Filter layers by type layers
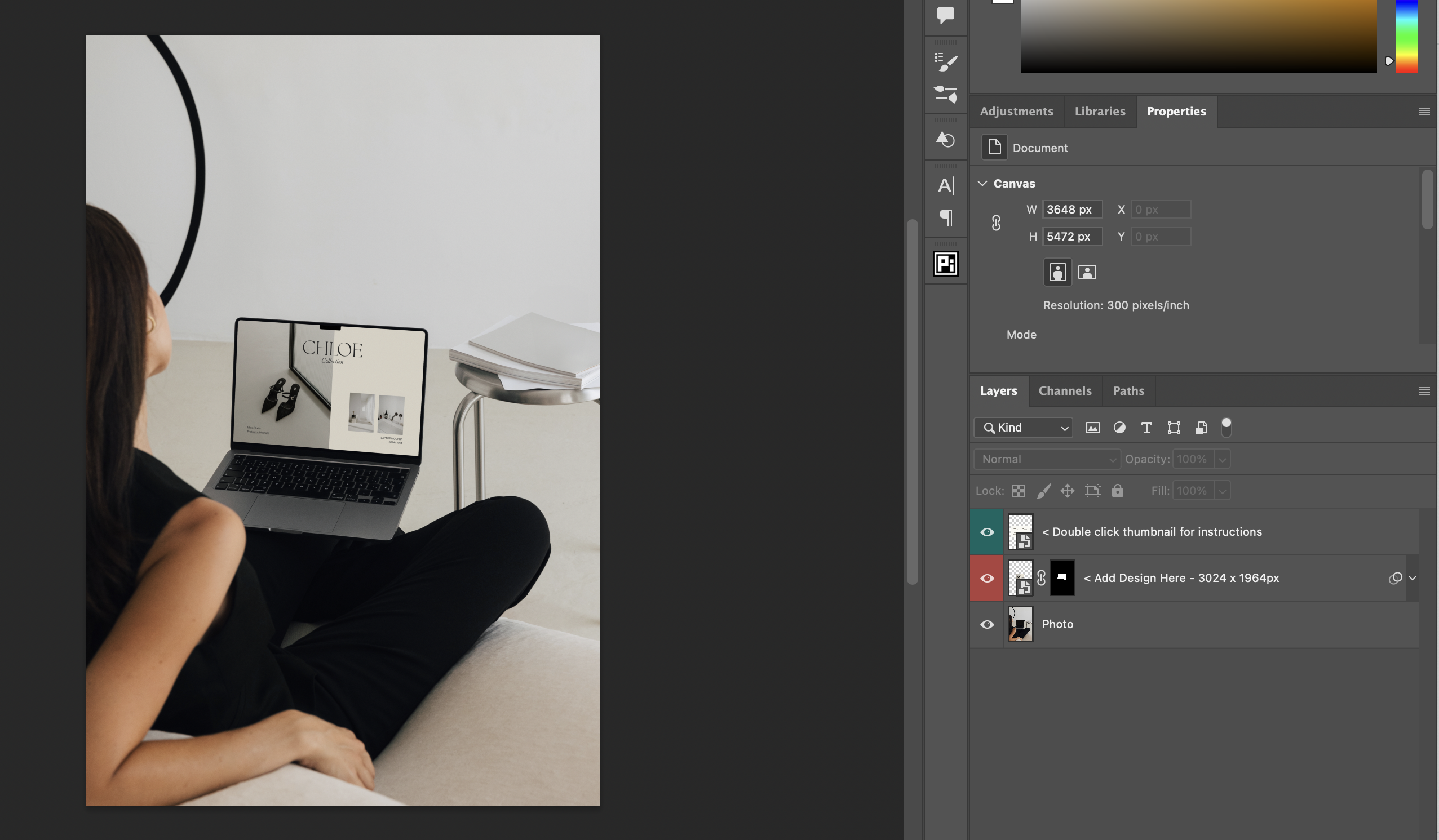The image size is (1439, 840). [x=1146, y=428]
